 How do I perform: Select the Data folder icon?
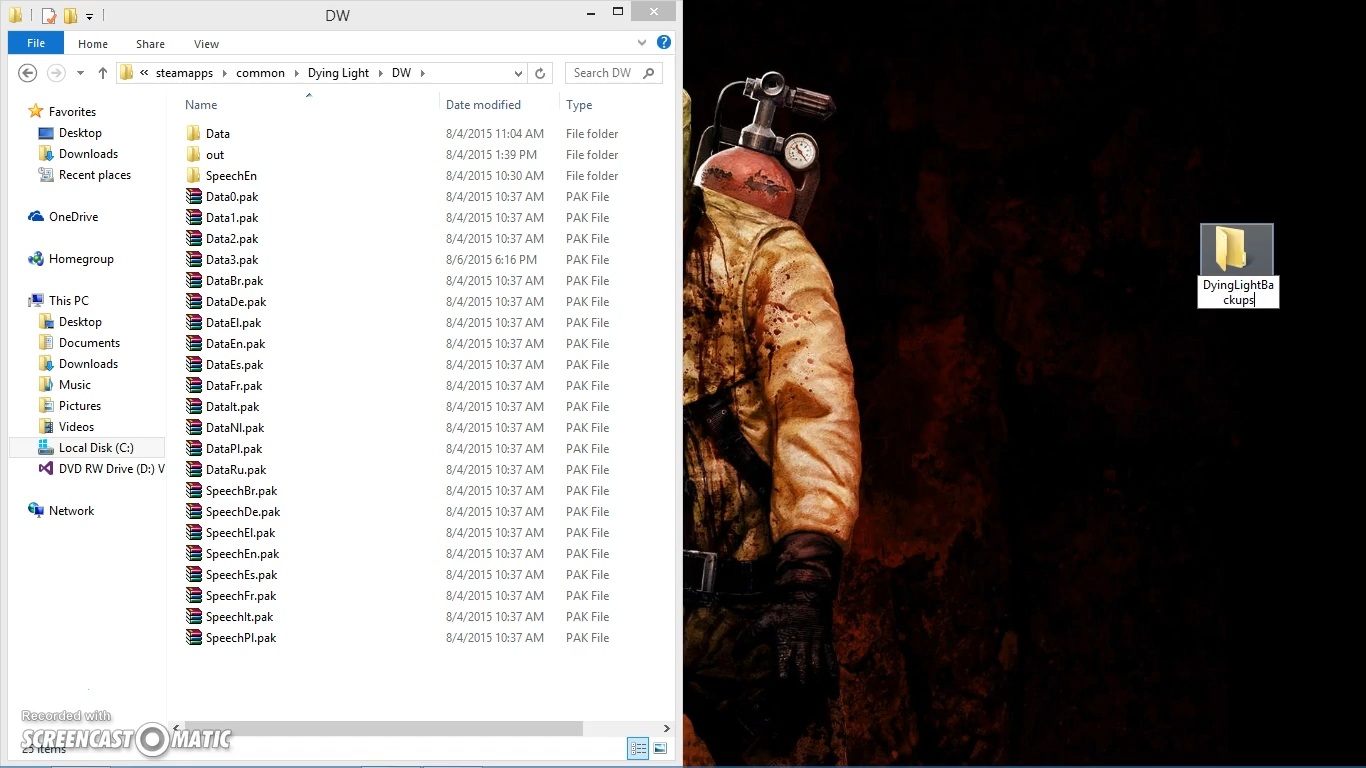tap(194, 134)
